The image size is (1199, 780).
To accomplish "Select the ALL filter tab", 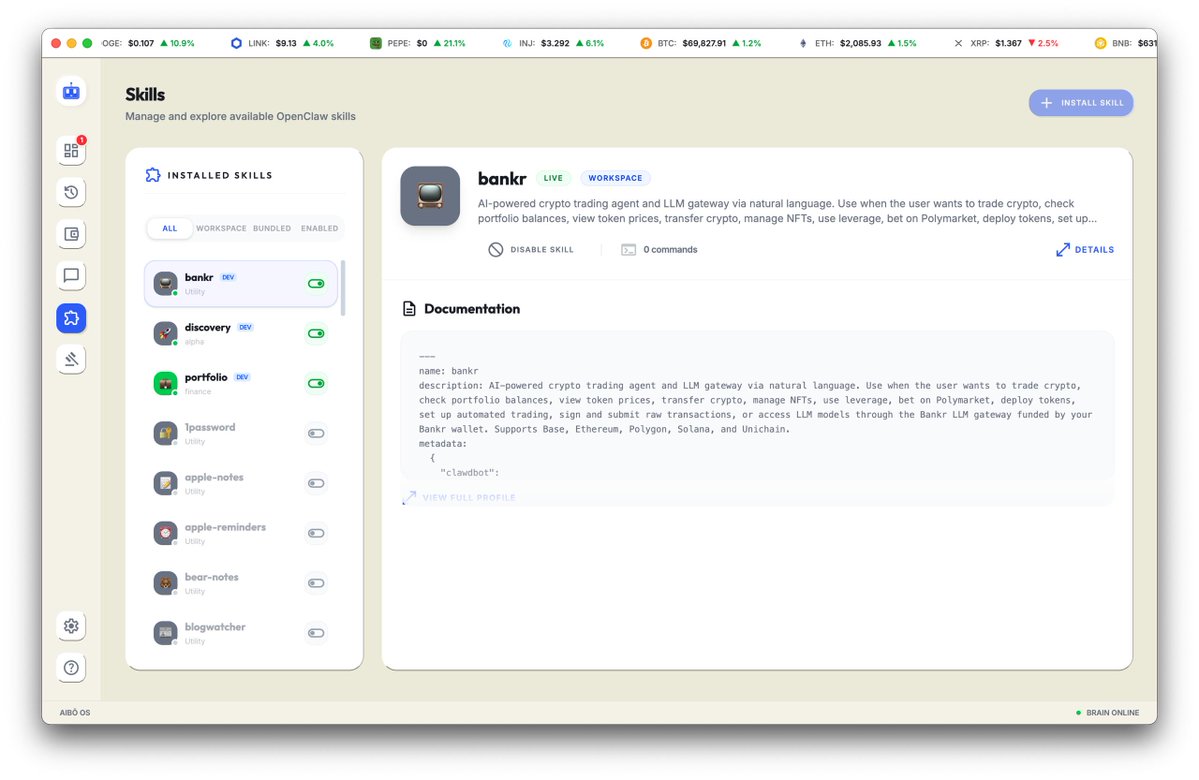I will [x=170, y=229].
